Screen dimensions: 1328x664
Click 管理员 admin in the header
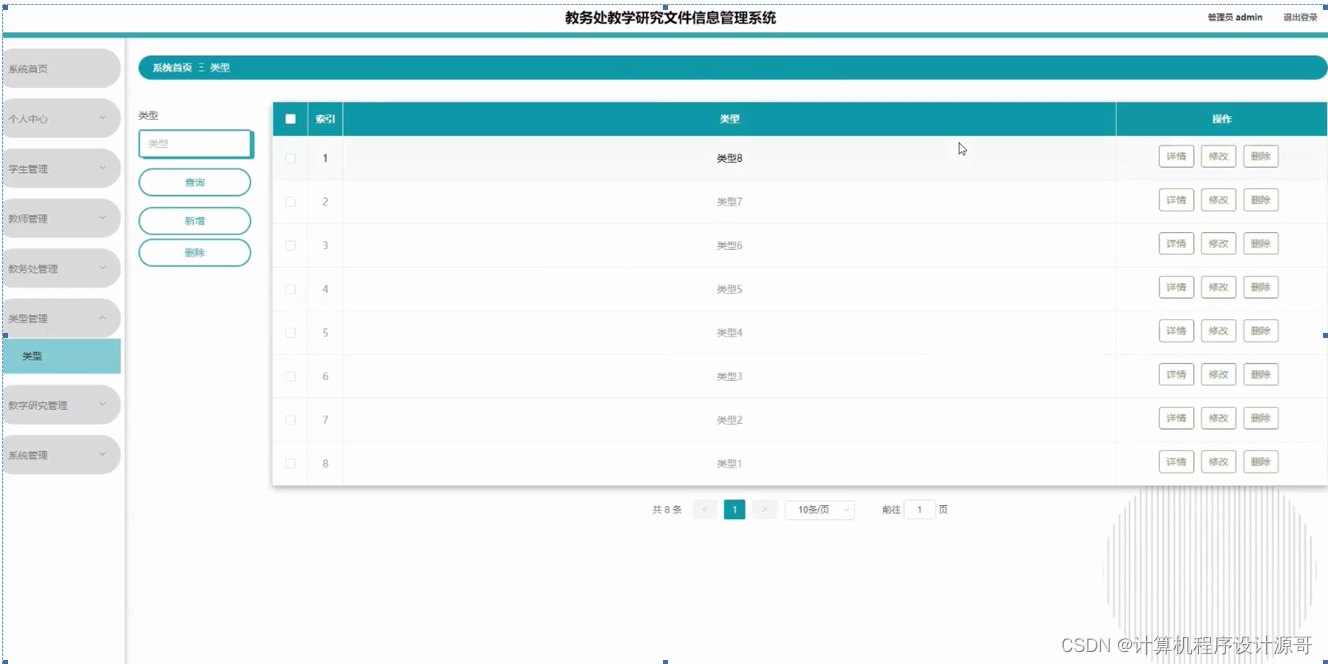(x=1235, y=17)
